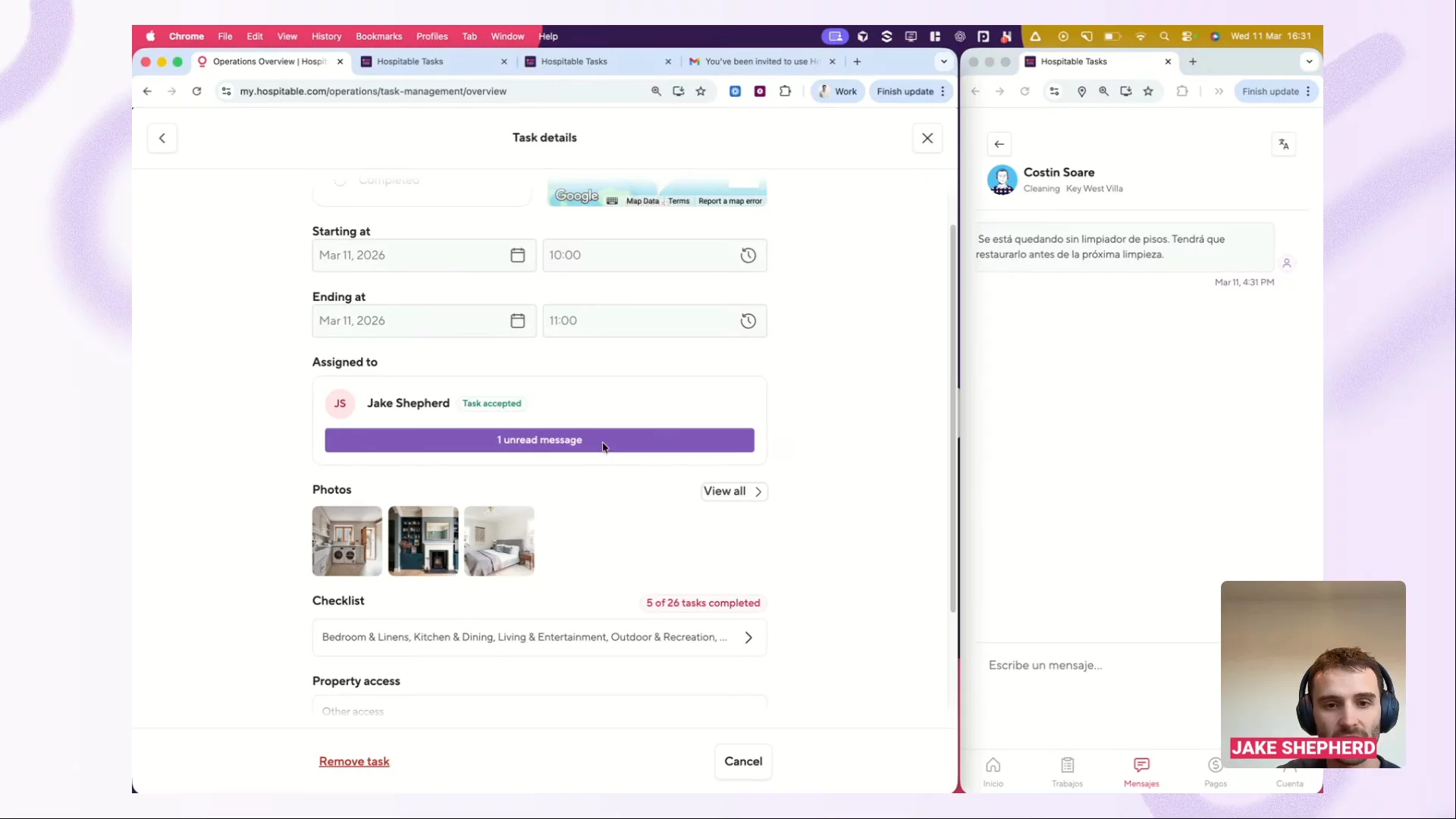Click the Remove task link
Viewport: 1456px width, 819px height.
(353, 761)
